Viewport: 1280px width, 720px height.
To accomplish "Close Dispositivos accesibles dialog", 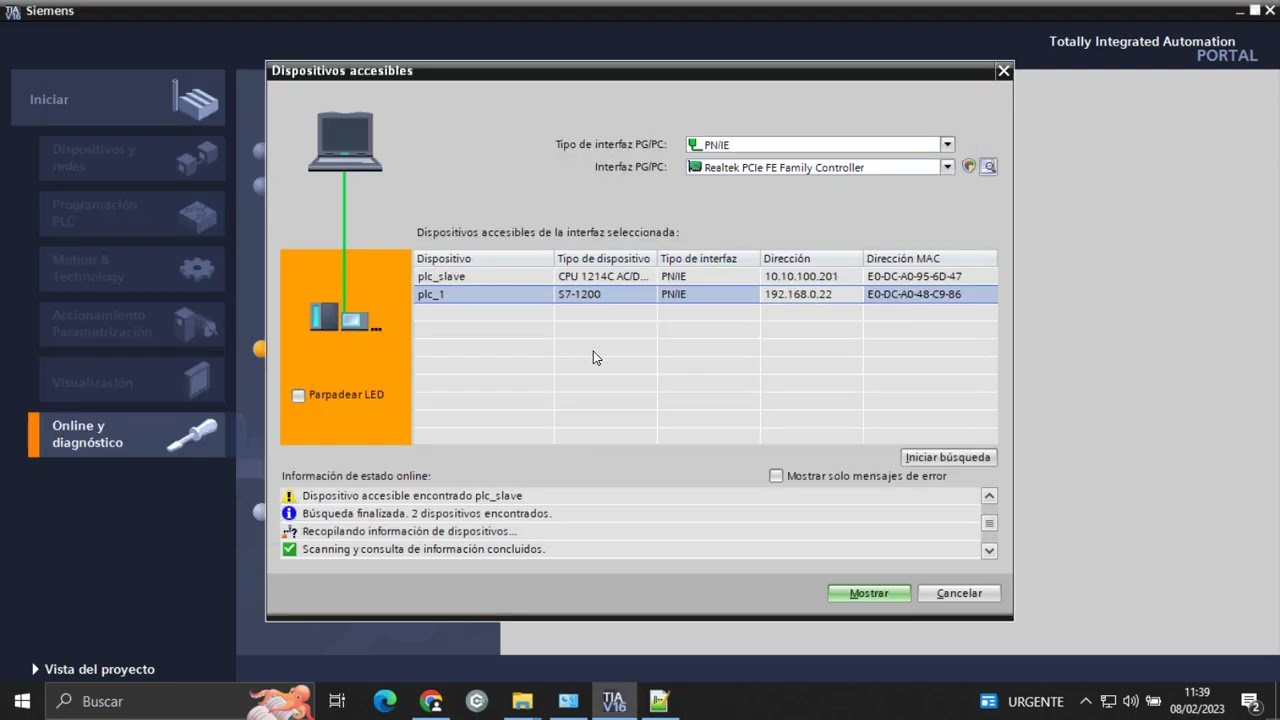I will pos(1004,71).
